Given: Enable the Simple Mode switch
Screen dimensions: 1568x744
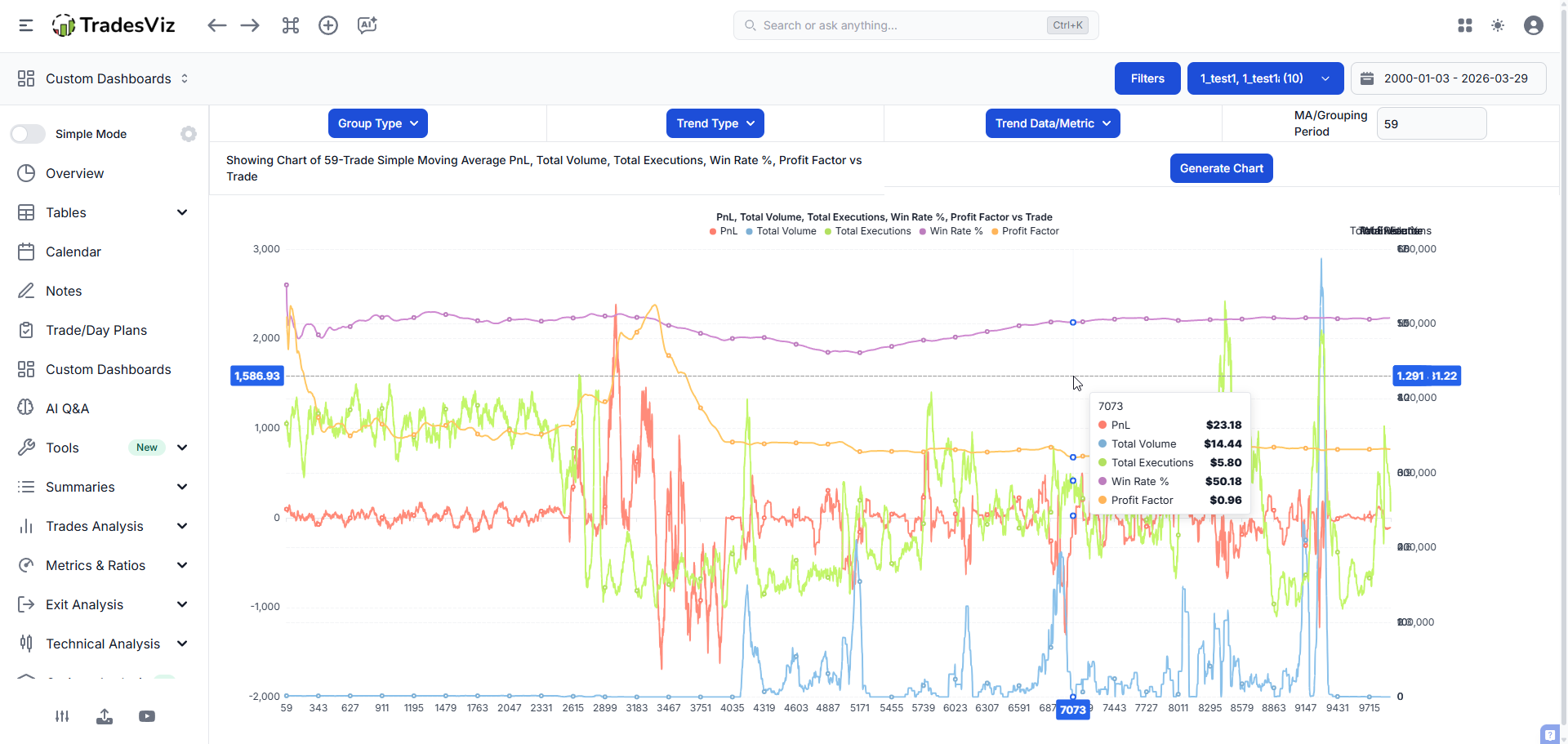Looking at the screenshot, I should [28, 134].
